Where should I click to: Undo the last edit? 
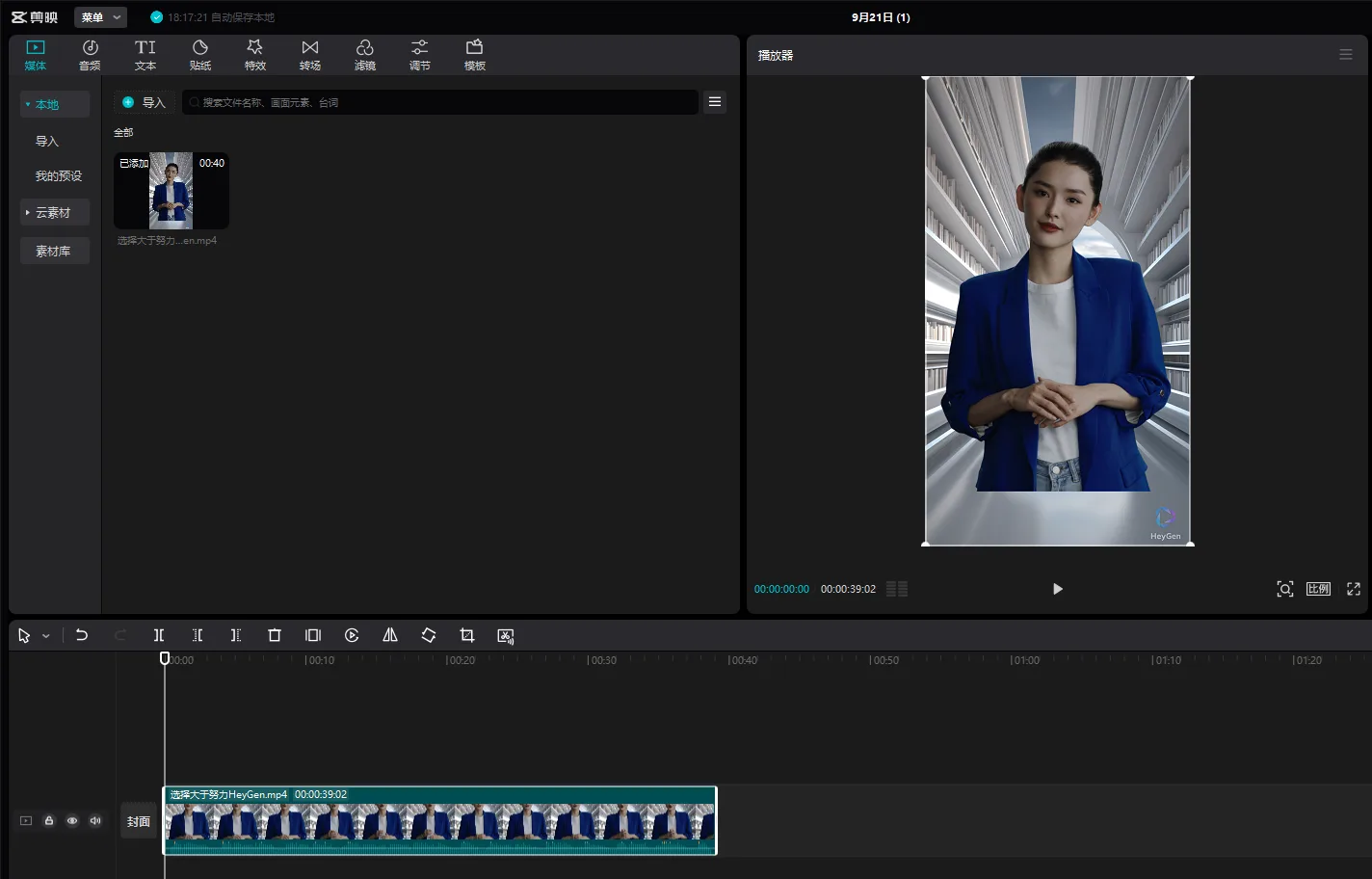click(82, 635)
